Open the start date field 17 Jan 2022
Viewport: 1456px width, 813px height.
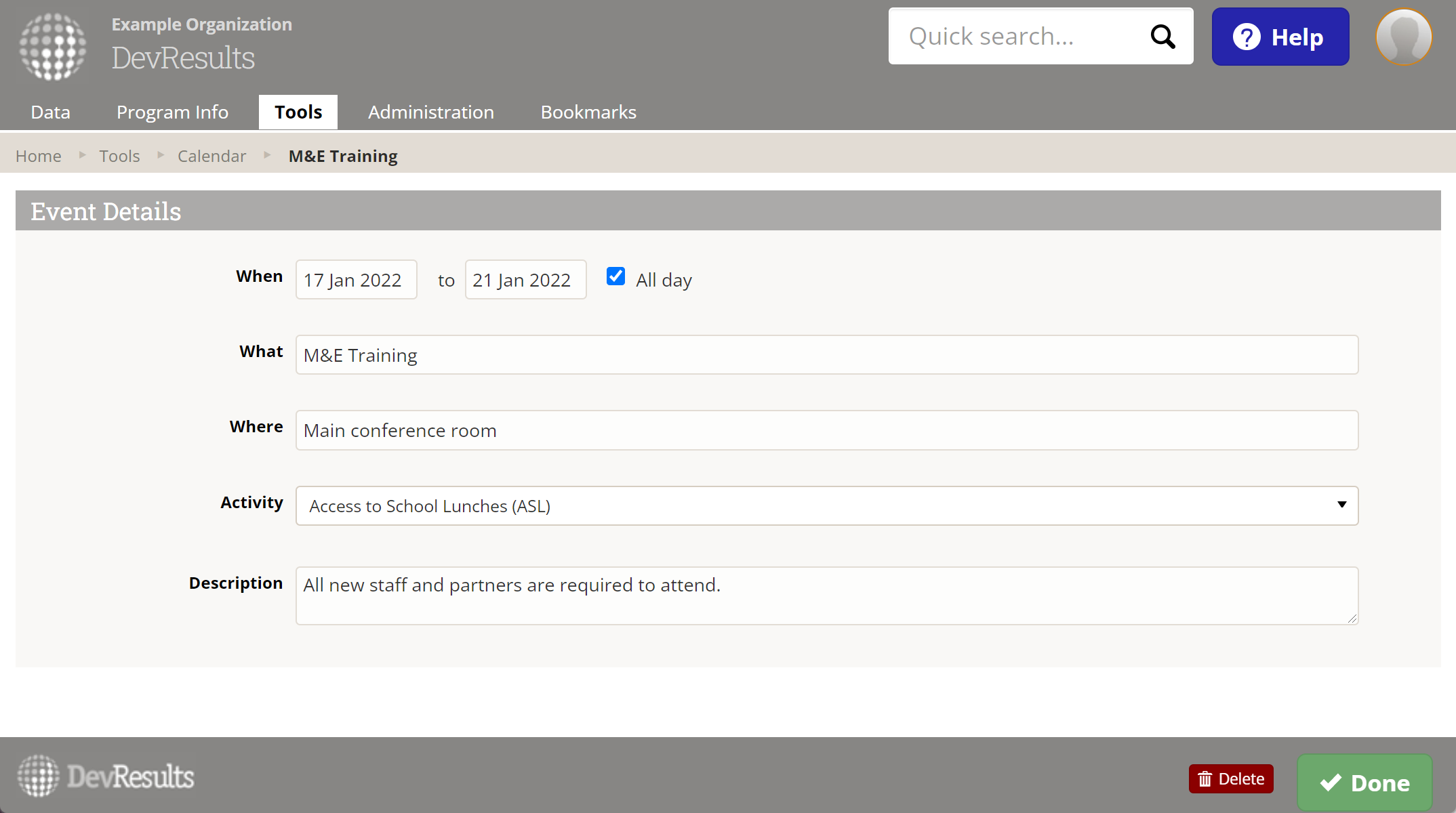pyautogui.click(x=356, y=280)
